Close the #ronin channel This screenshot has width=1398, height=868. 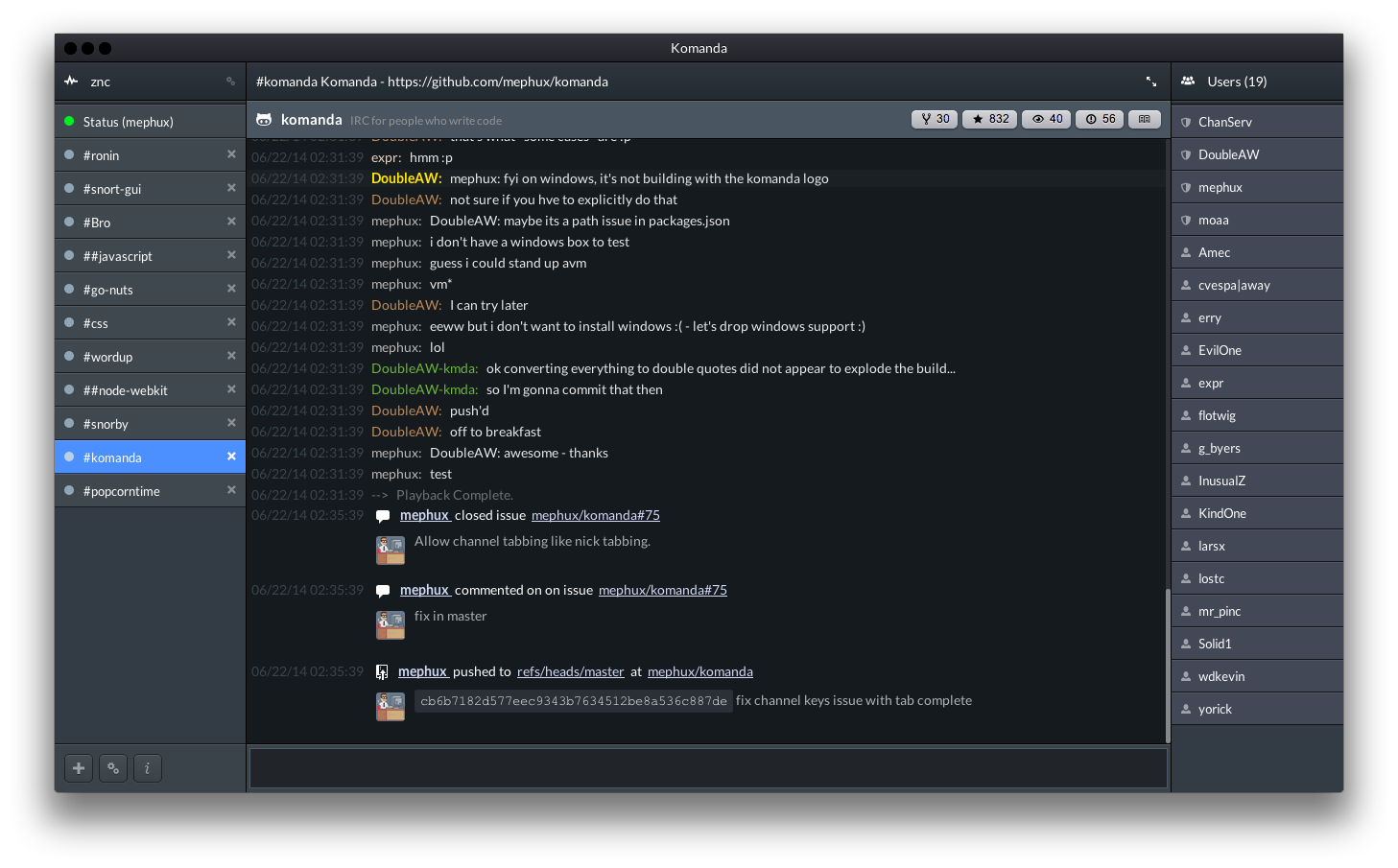click(x=231, y=154)
